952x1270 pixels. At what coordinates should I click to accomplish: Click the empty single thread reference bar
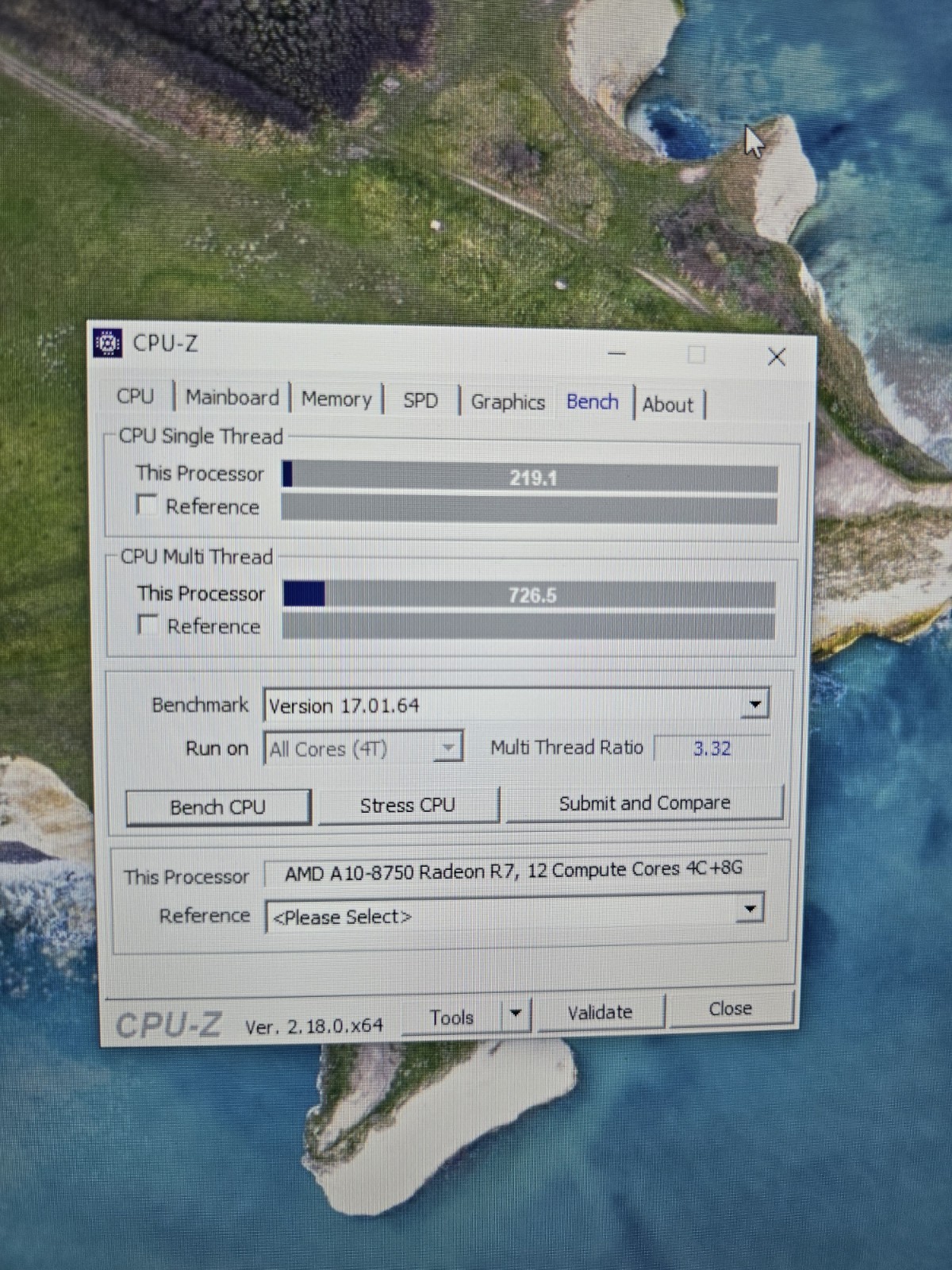coord(529,509)
